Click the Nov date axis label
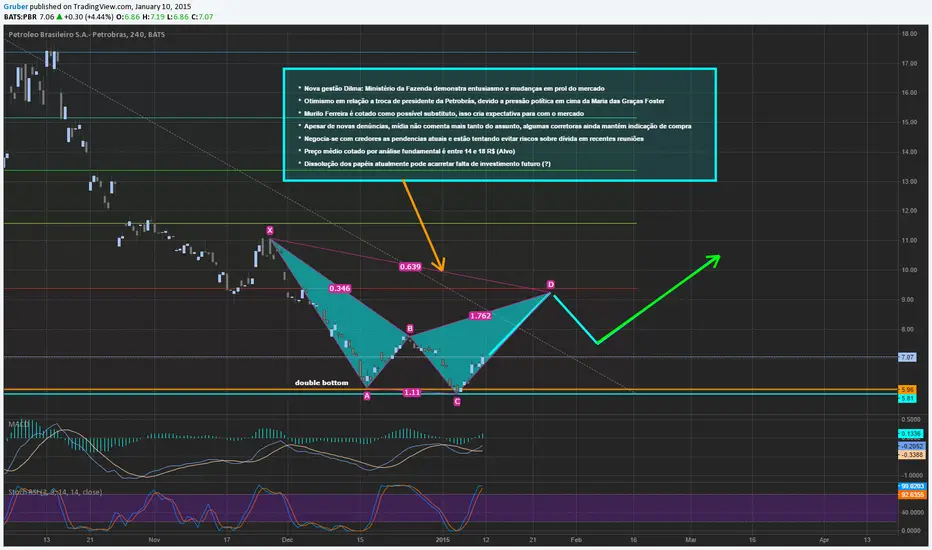932x550 pixels. tap(154, 540)
